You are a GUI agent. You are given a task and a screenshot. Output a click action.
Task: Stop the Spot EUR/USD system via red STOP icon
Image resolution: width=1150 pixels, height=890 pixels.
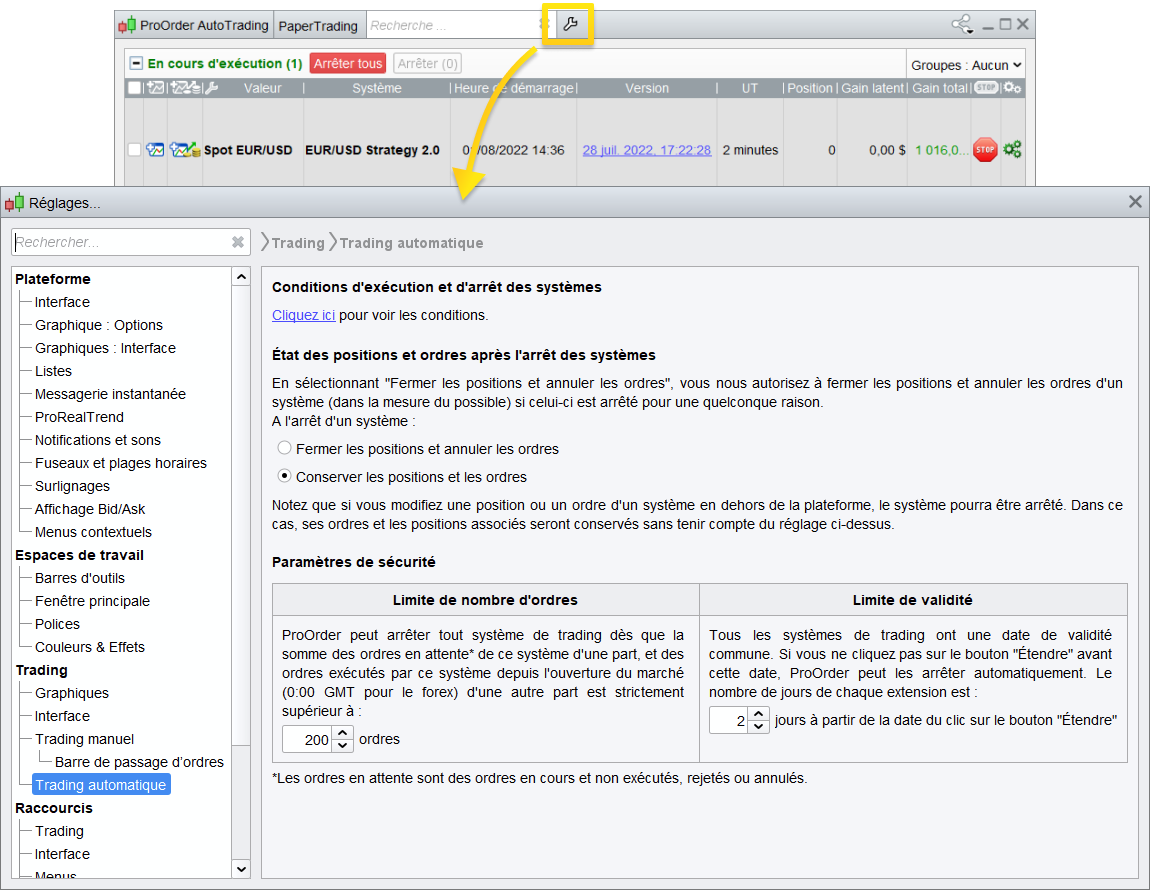tap(985, 150)
